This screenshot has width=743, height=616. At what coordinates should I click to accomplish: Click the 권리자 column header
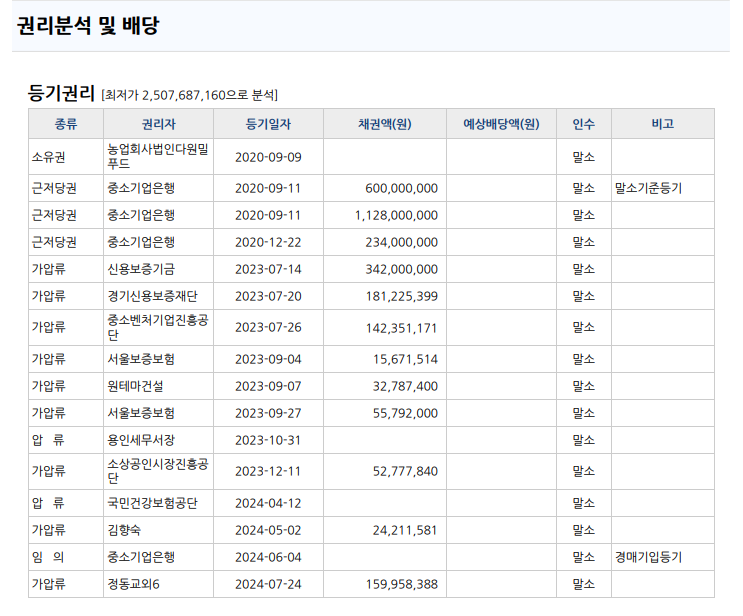[x=158, y=124]
